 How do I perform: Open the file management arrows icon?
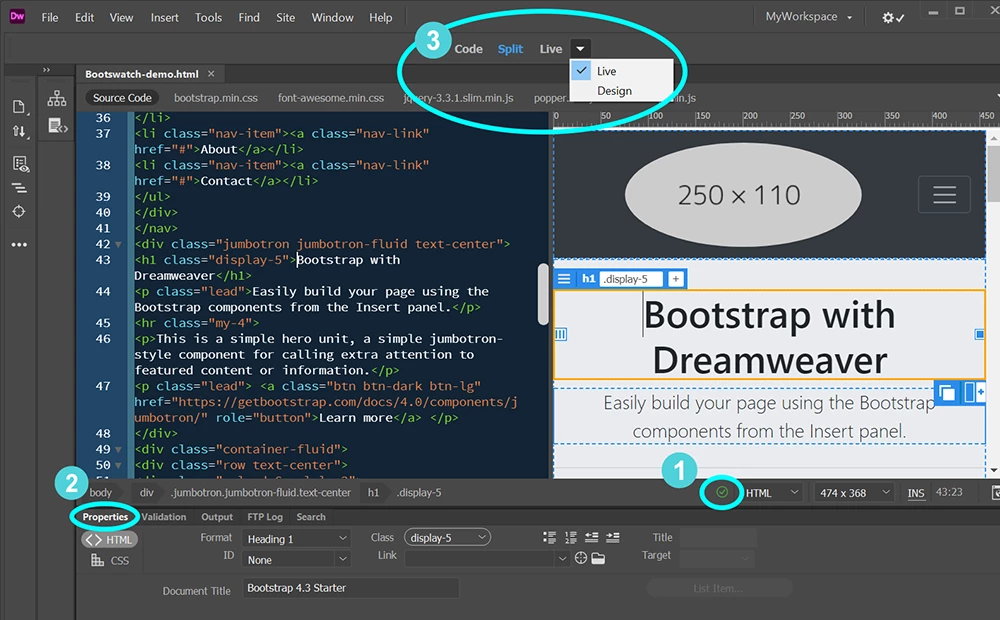click(x=19, y=131)
